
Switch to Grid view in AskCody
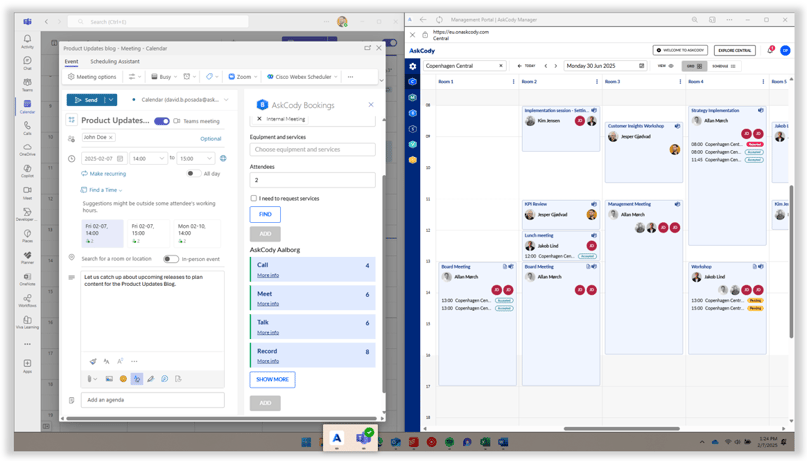[x=695, y=66]
